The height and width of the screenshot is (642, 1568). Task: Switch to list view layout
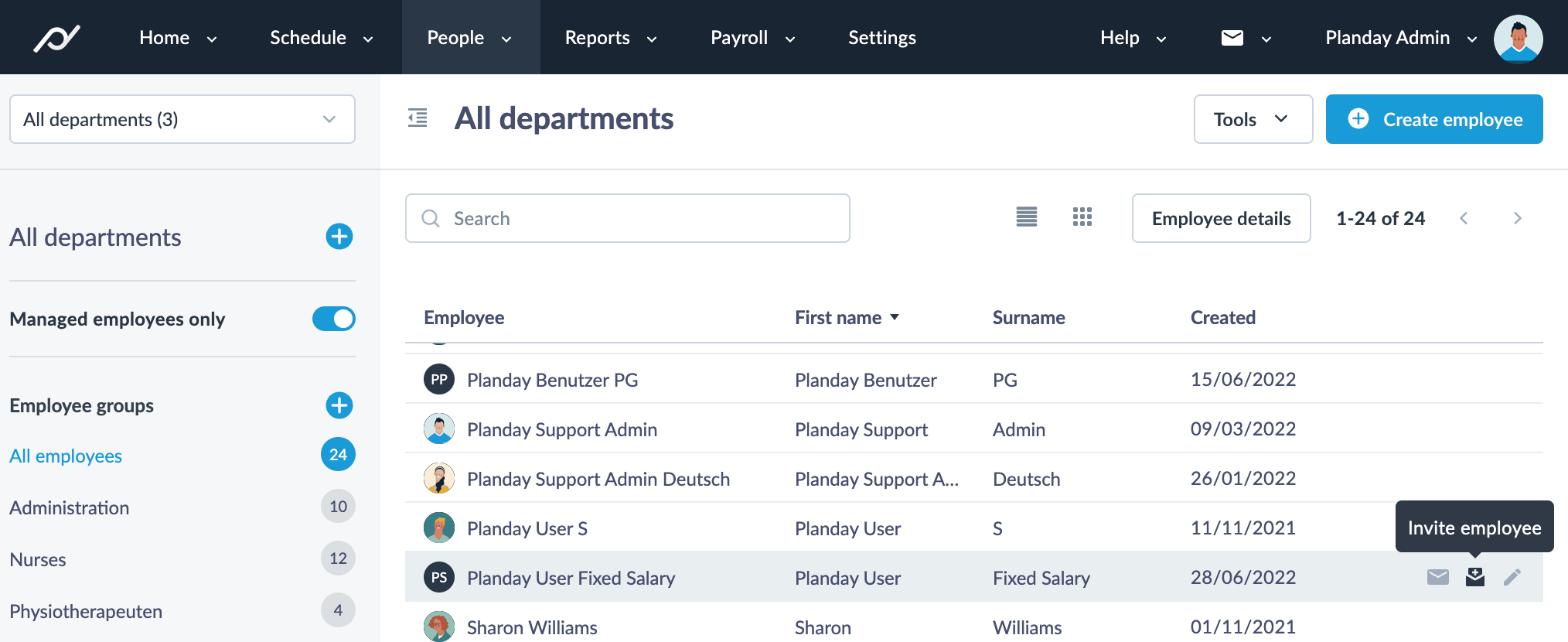point(1026,217)
